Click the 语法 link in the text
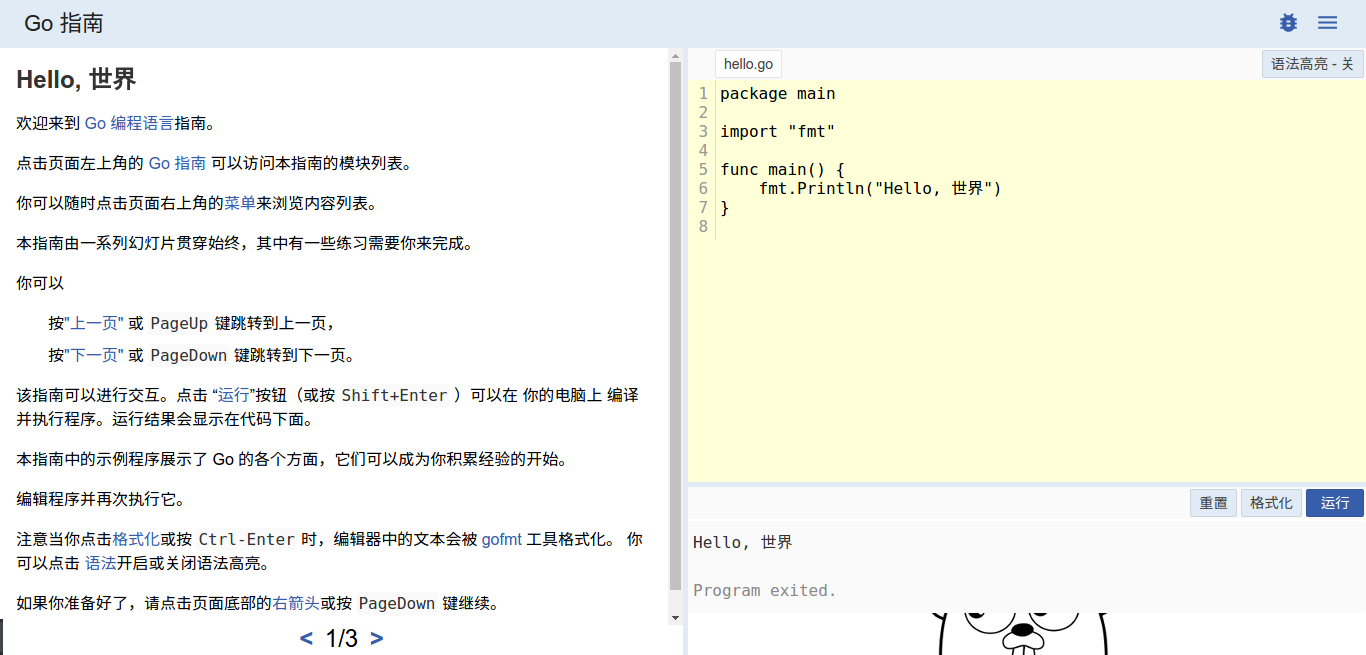 tap(100, 563)
